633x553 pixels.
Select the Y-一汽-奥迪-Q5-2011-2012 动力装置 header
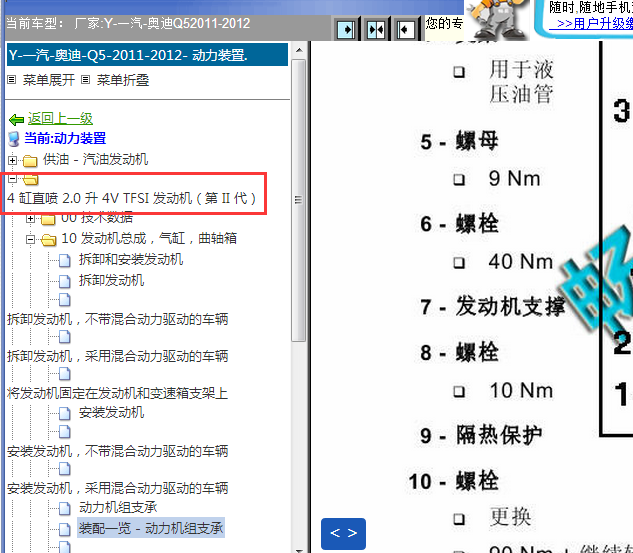147,55
